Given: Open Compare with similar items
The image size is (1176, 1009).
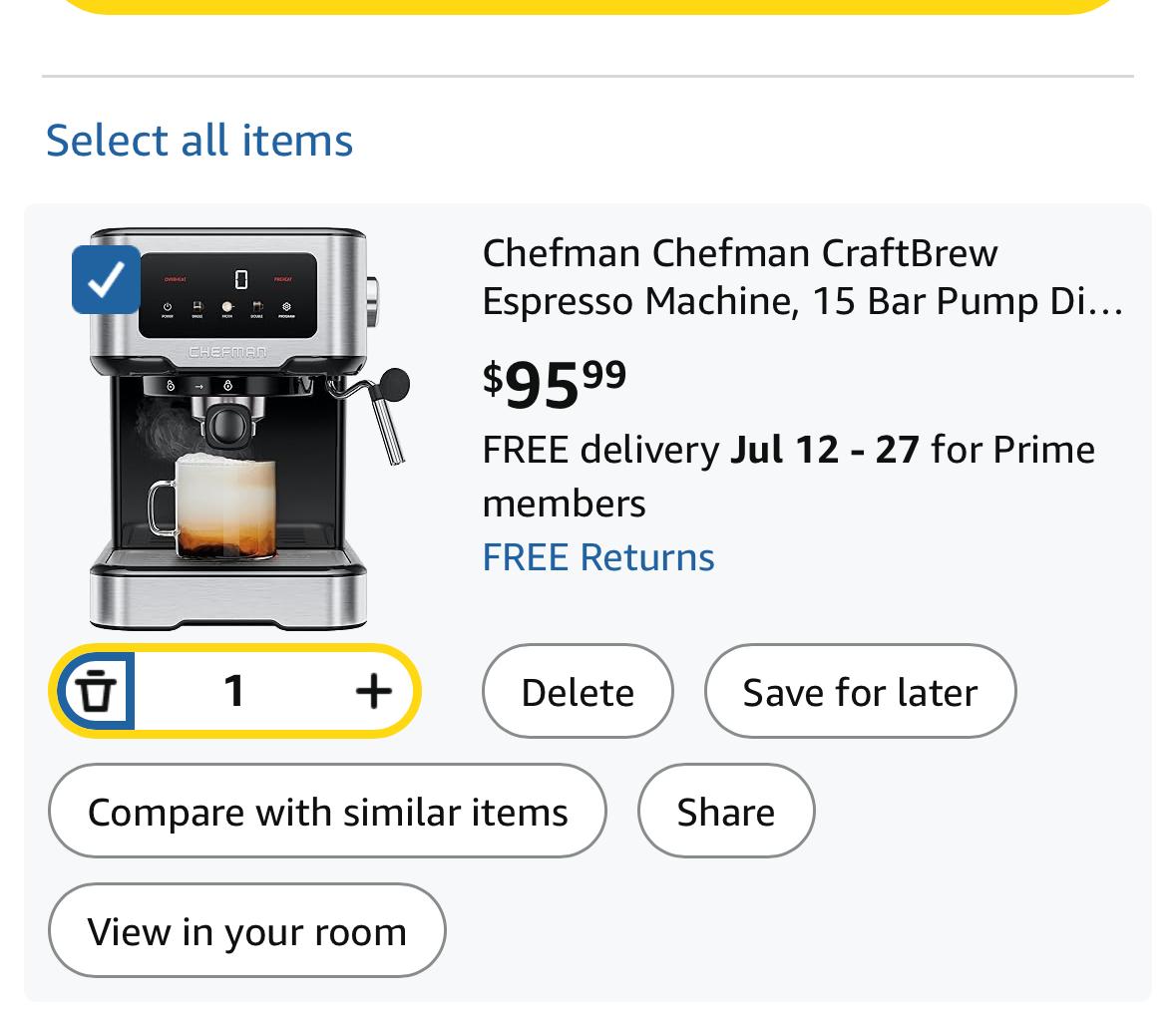Looking at the screenshot, I should point(327,812).
